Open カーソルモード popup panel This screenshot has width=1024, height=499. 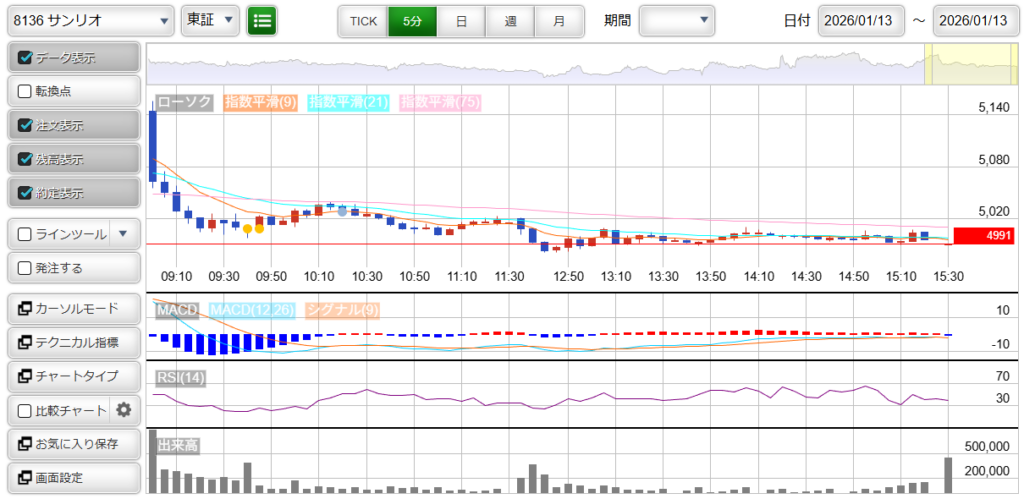72,308
